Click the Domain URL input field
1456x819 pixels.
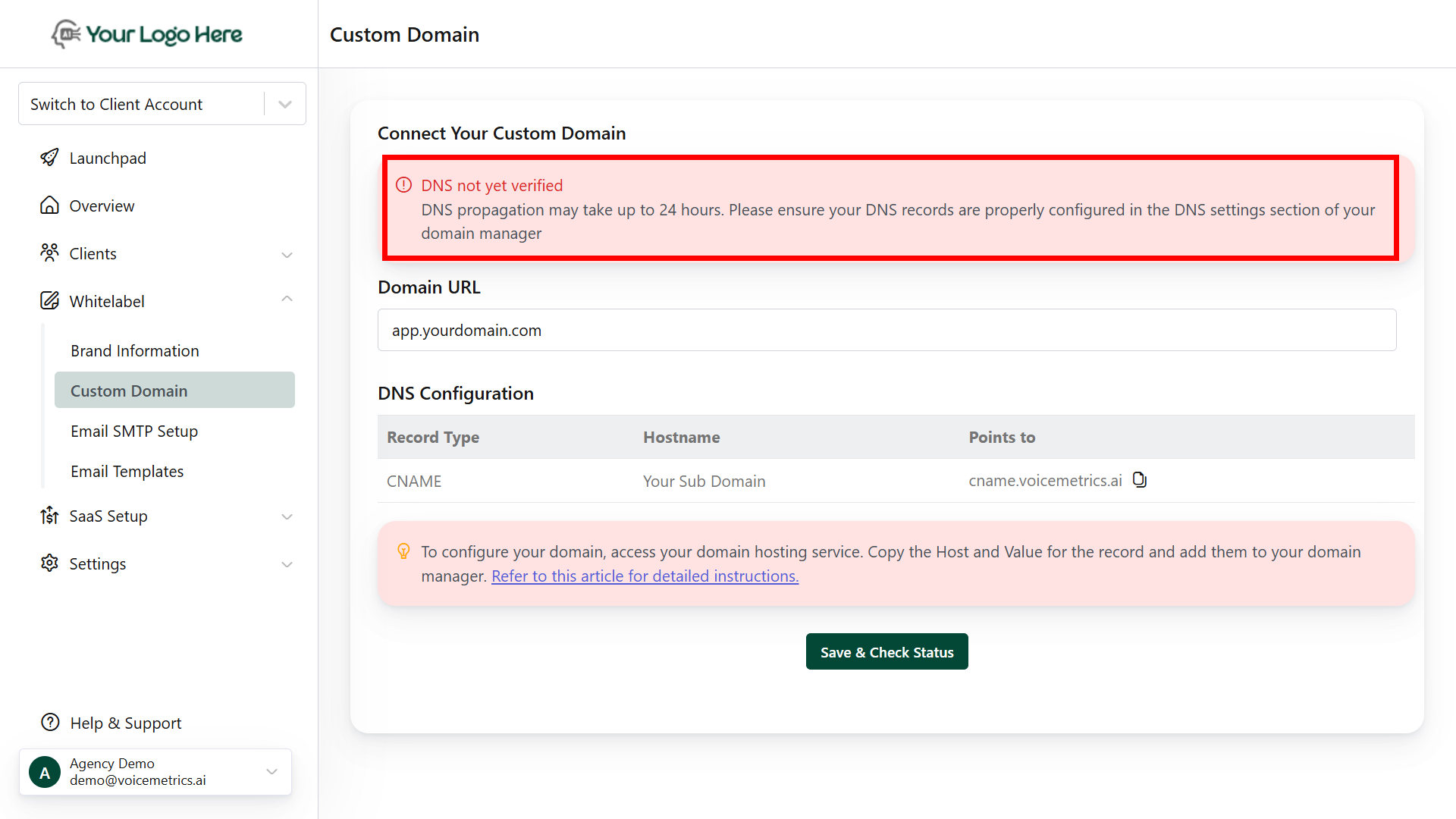(886, 330)
